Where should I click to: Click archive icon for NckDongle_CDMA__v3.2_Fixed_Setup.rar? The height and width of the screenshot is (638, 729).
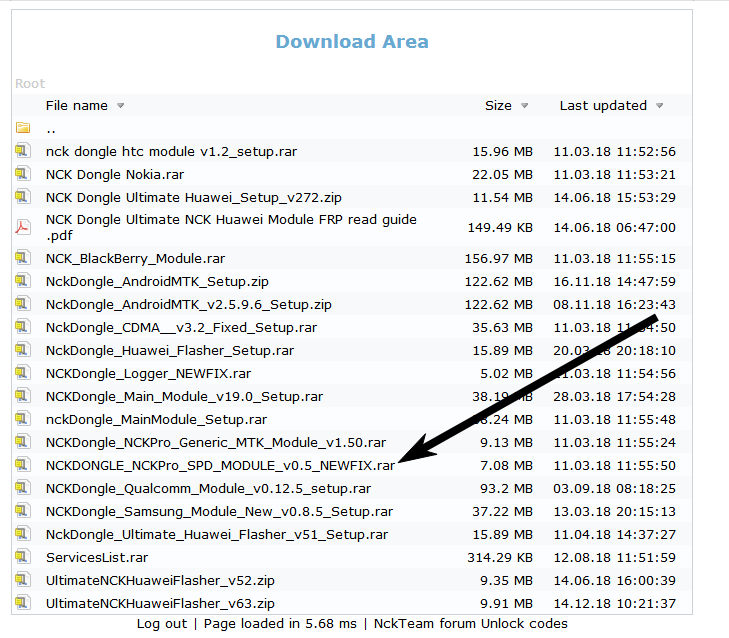coord(23,326)
